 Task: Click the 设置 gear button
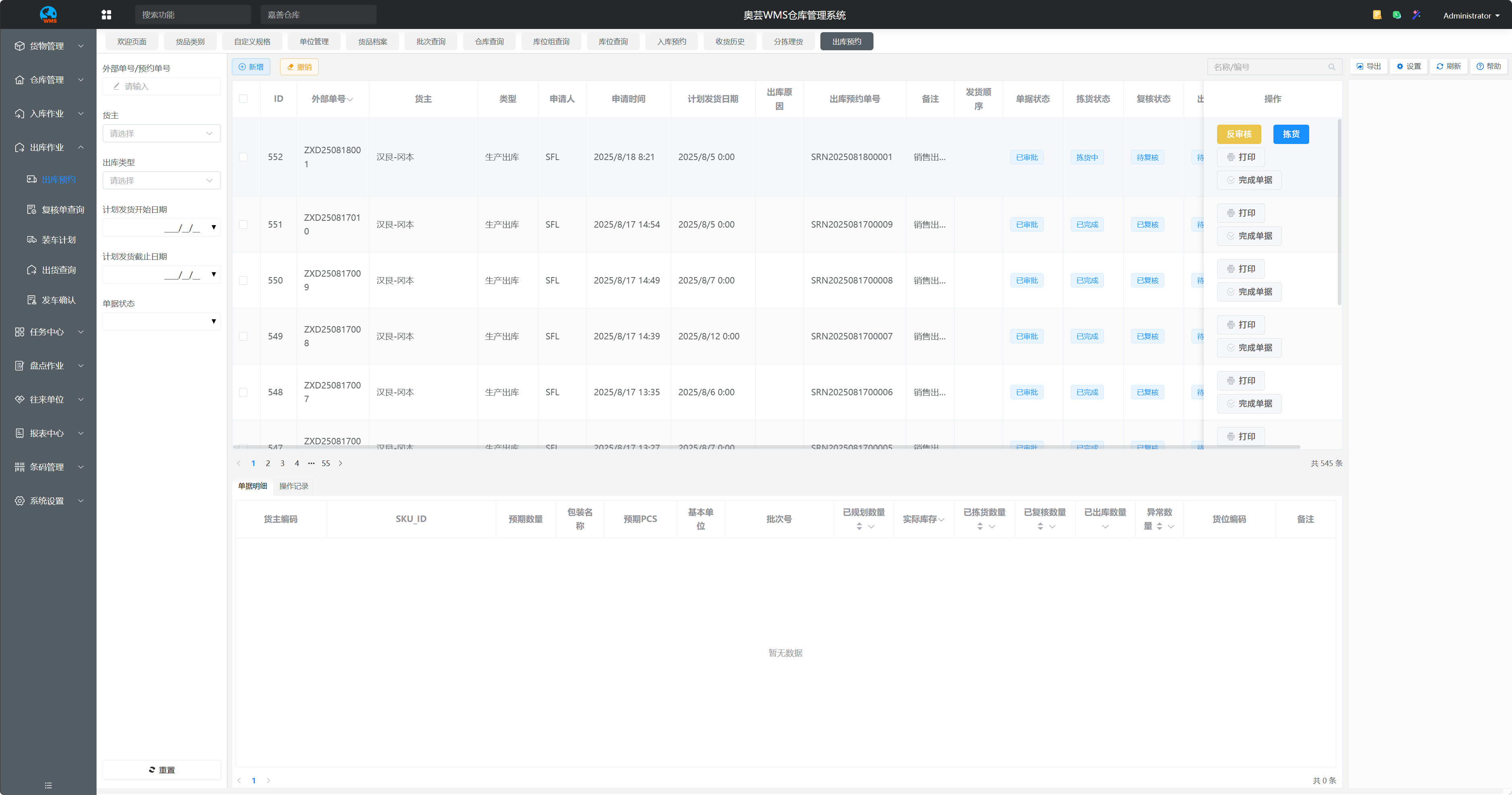[1409, 66]
